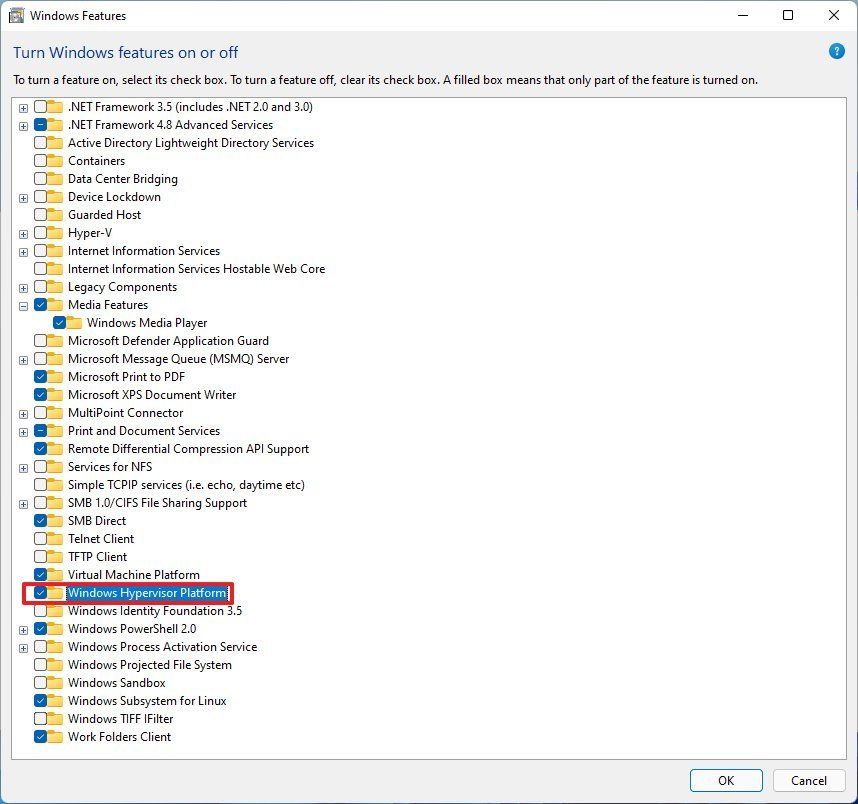The image size is (858, 804).
Task: Open the help question mark icon
Action: [838, 51]
